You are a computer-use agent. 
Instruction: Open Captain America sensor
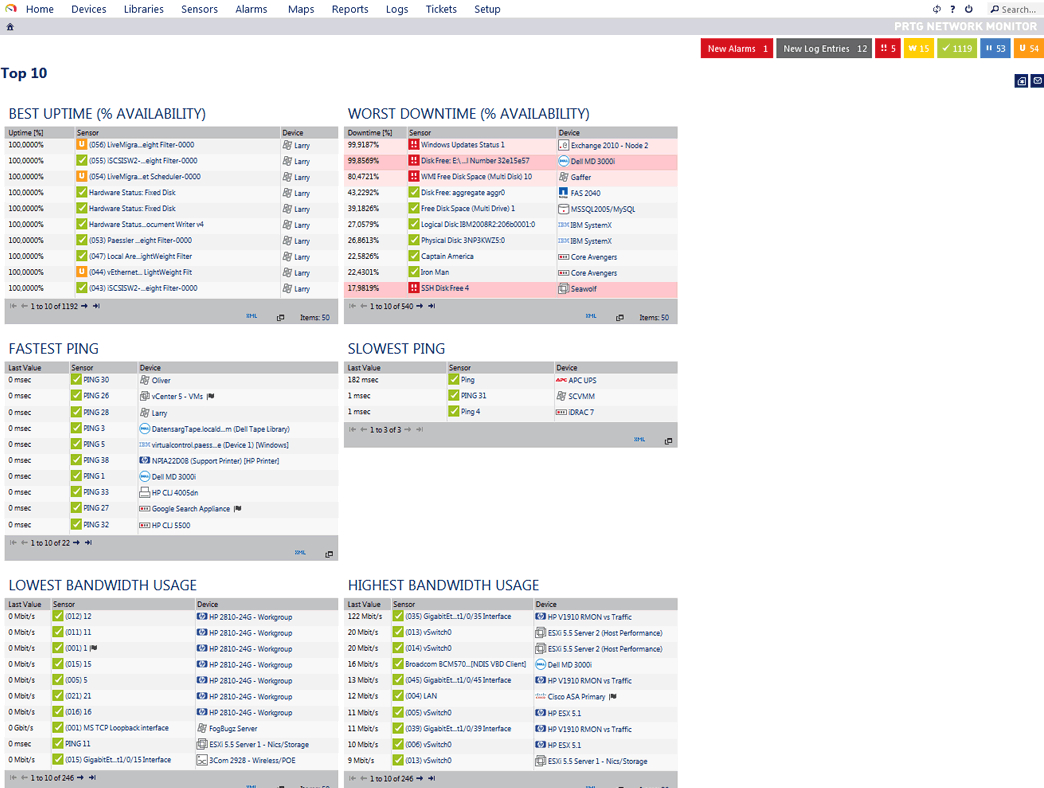pos(447,256)
